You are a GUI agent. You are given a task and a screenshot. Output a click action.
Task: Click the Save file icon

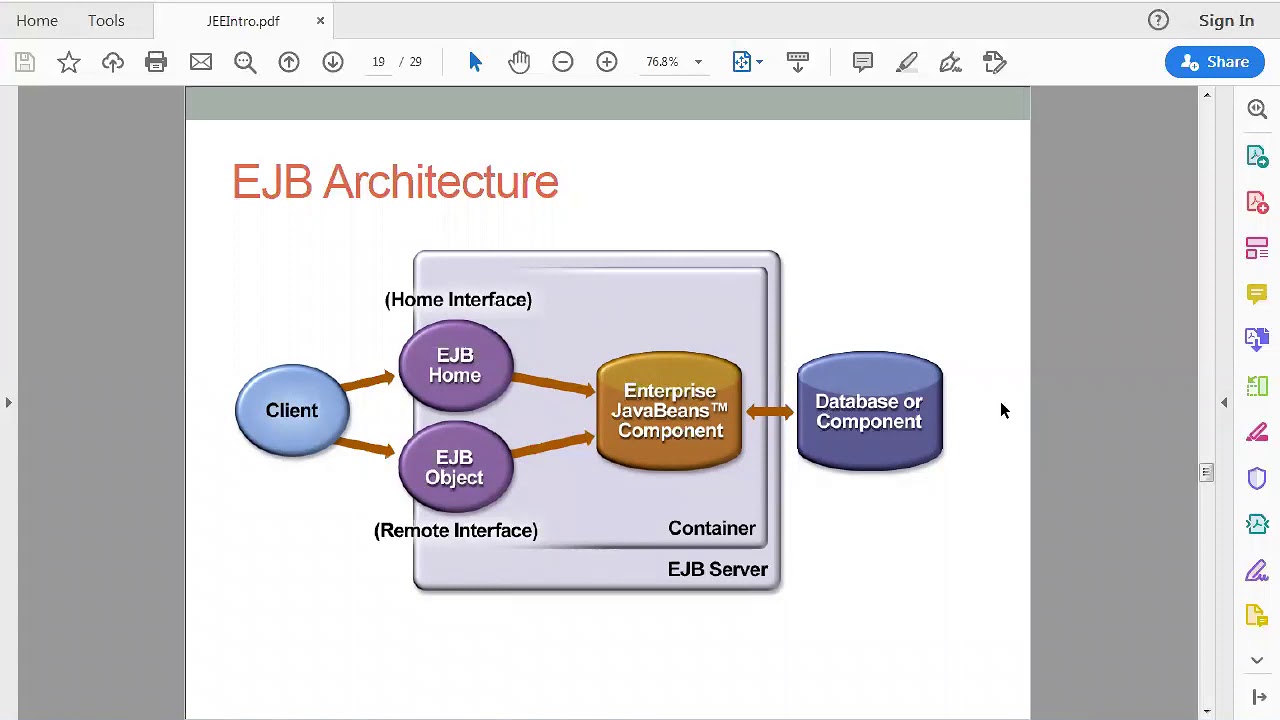[x=25, y=62]
